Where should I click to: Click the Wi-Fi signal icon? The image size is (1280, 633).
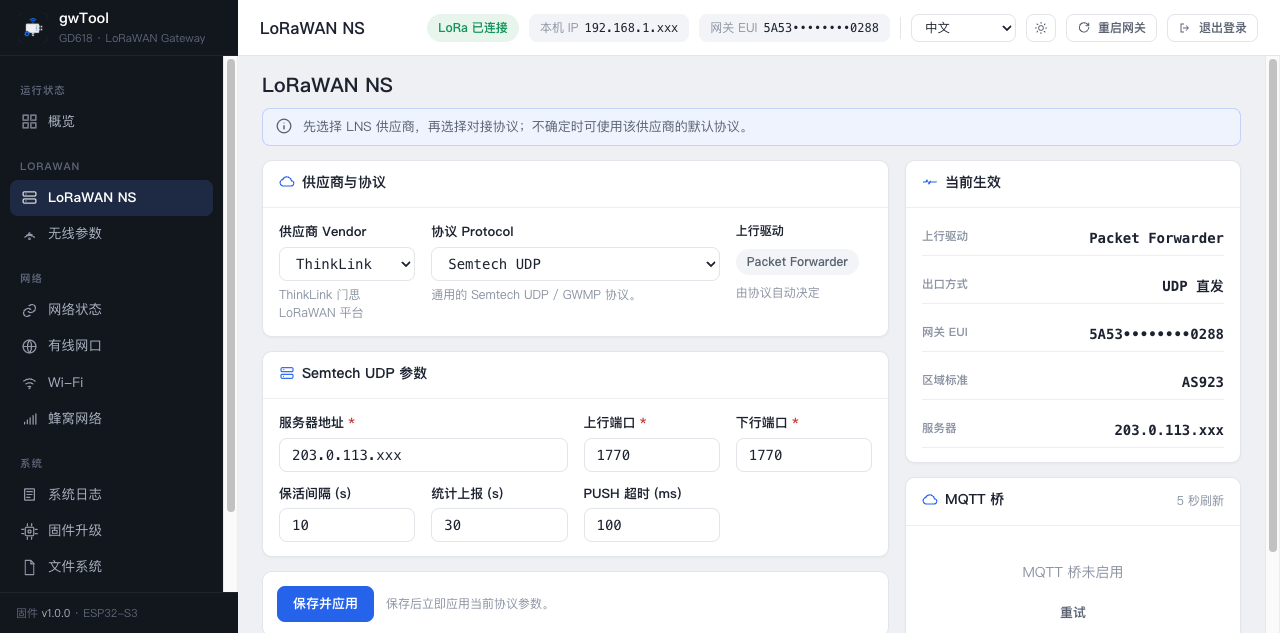(x=30, y=382)
